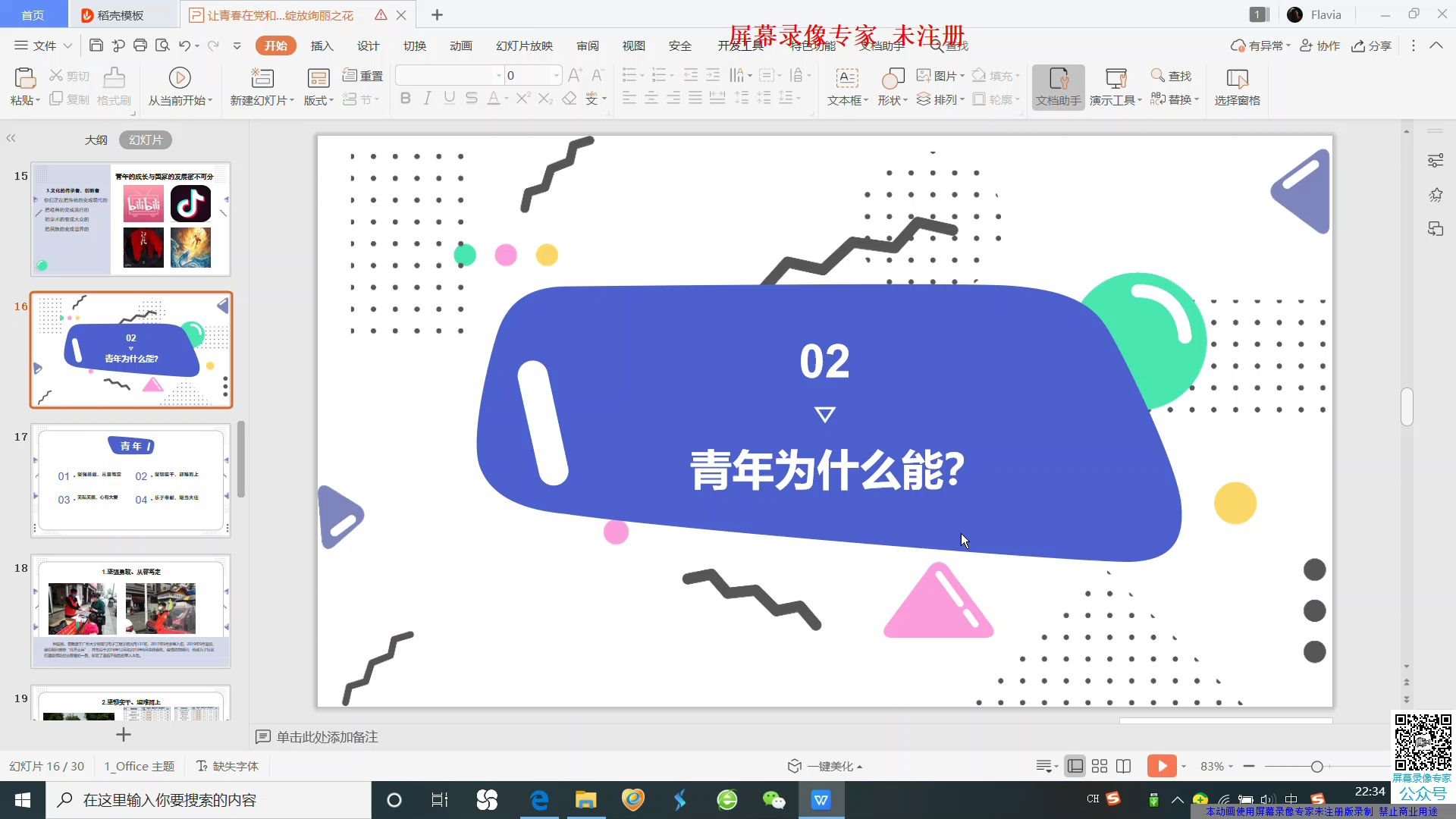Image resolution: width=1456 pixels, height=819 pixels.
Task: Toggle Italic formatting
Action: point(427,99)
